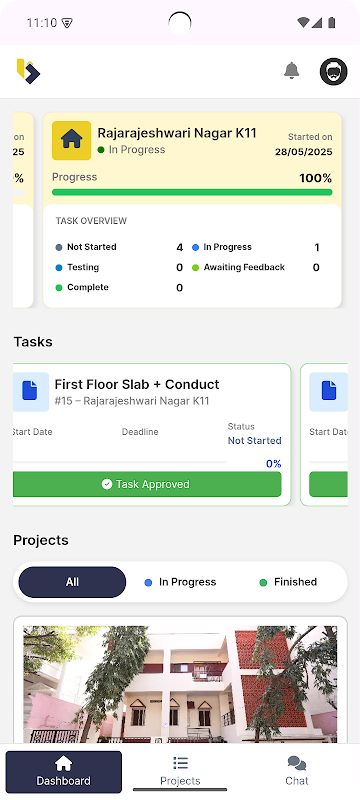This screenshot has width=360, height=800.
Task: Click the Task Approved button
Action: point(147,484)
